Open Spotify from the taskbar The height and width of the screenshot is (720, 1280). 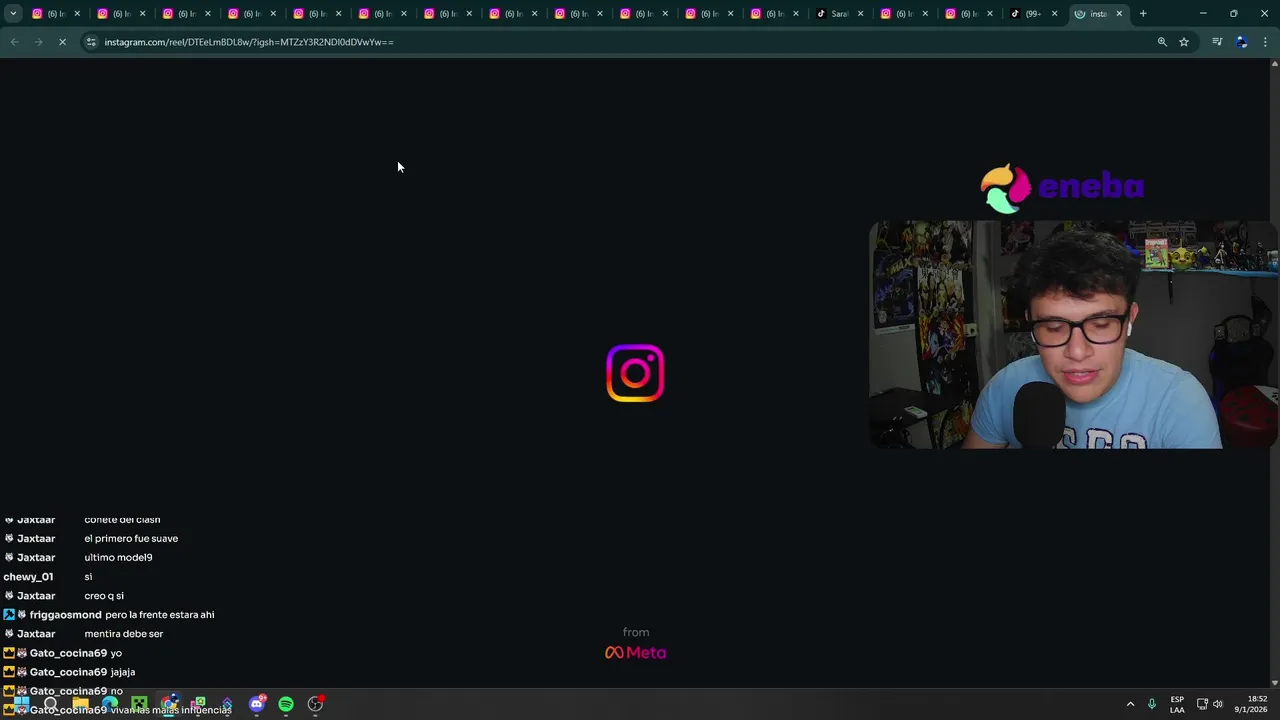click(286, 704)
